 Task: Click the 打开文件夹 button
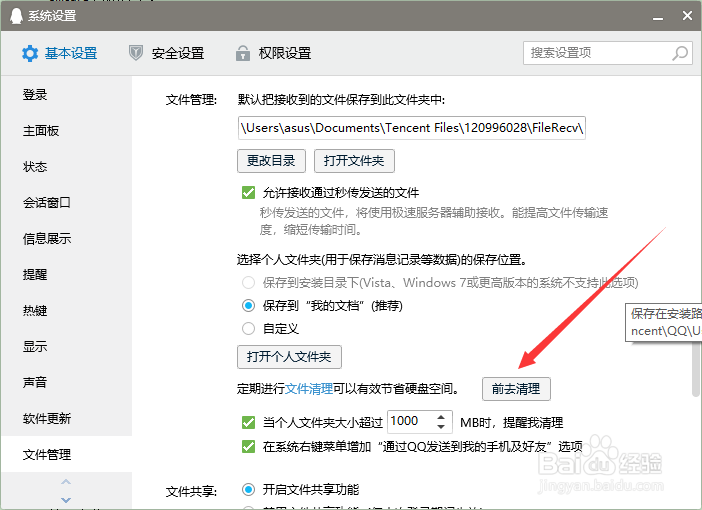pyautogui.click(x=354, y=161)
